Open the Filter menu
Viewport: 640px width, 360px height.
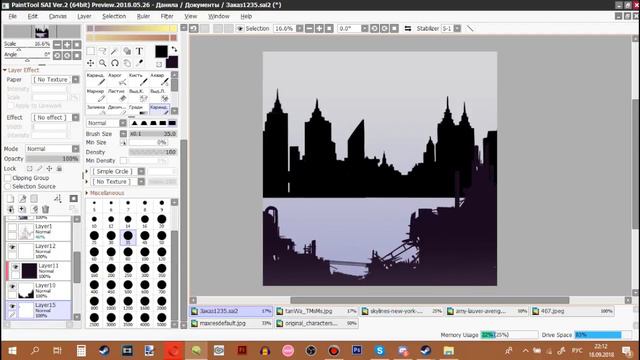pos(167,16)
